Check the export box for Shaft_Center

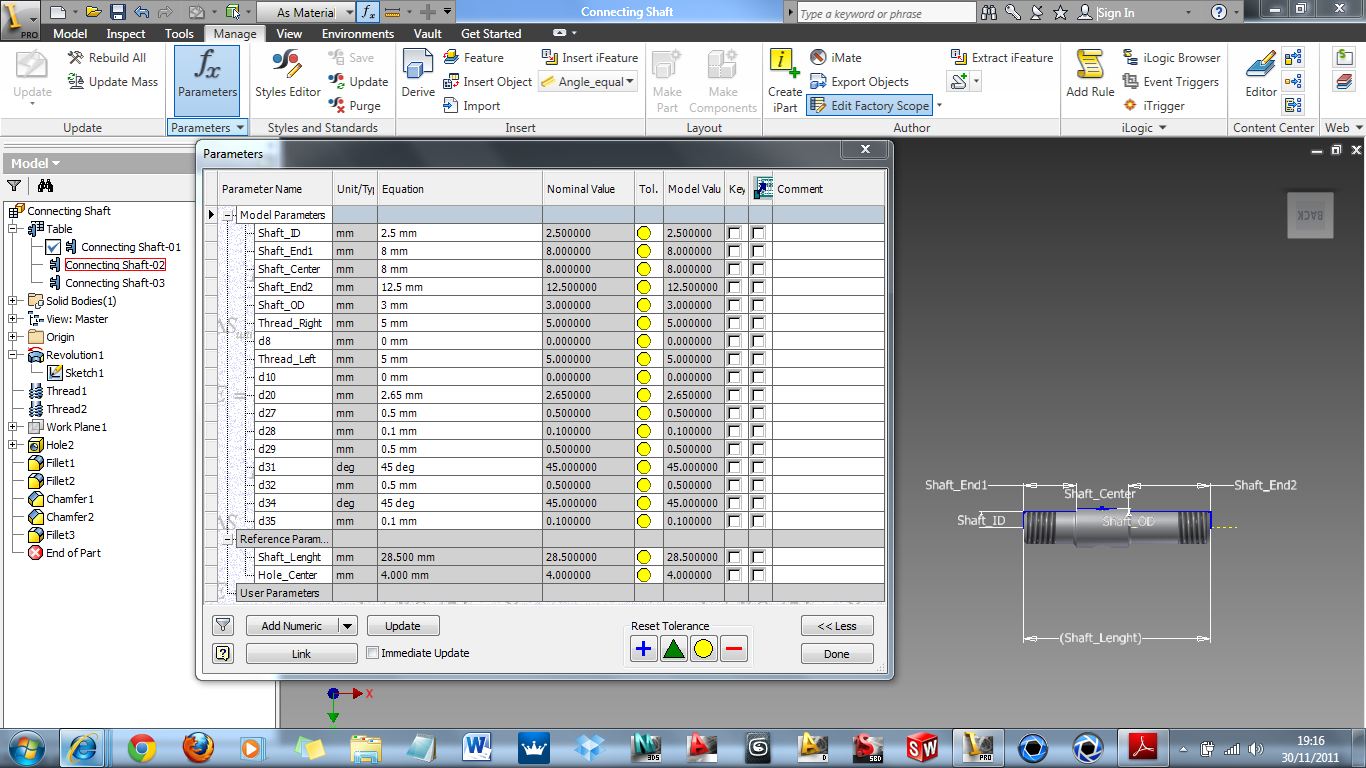(x=759, y=269)
